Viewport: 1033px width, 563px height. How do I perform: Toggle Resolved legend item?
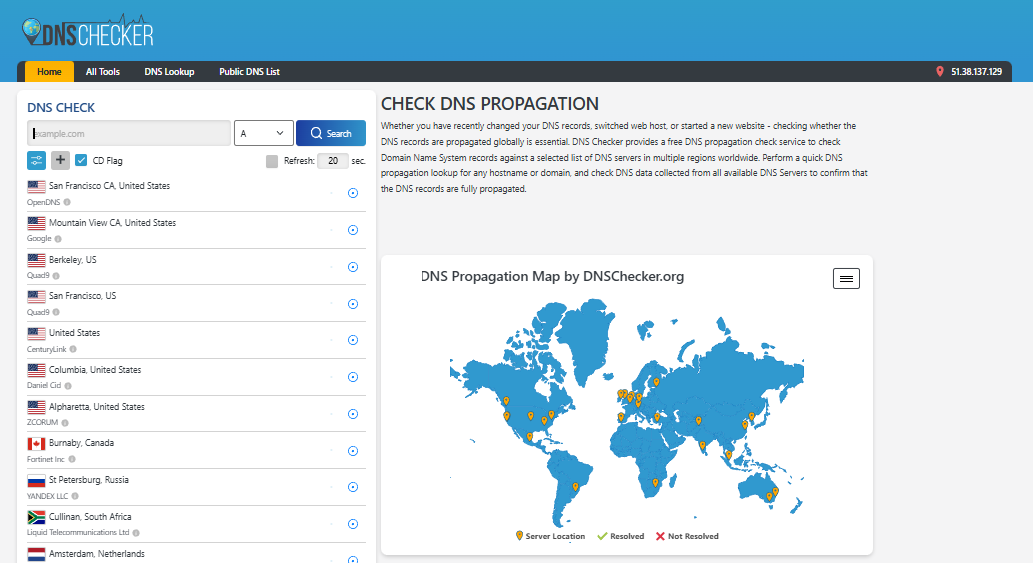[621, 536]
